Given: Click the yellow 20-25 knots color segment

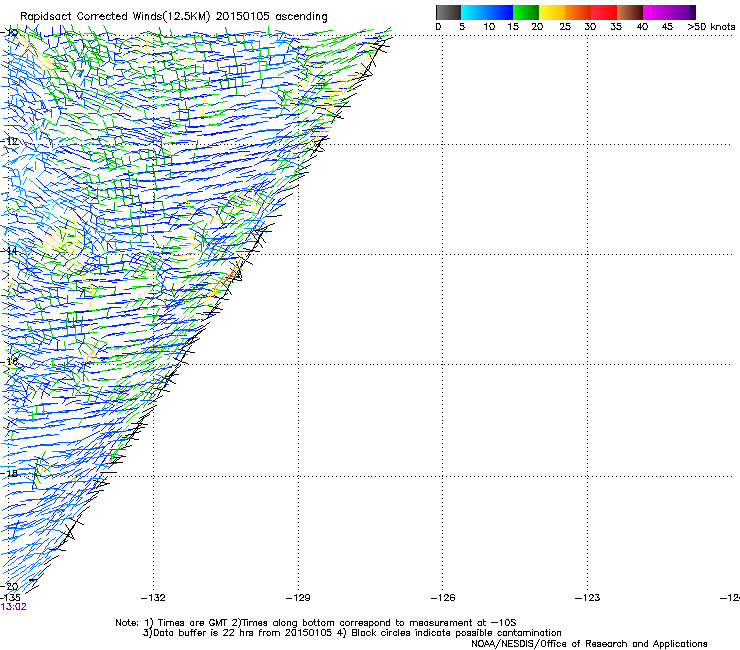Looking at the screenshot, I should coord(552,12).
